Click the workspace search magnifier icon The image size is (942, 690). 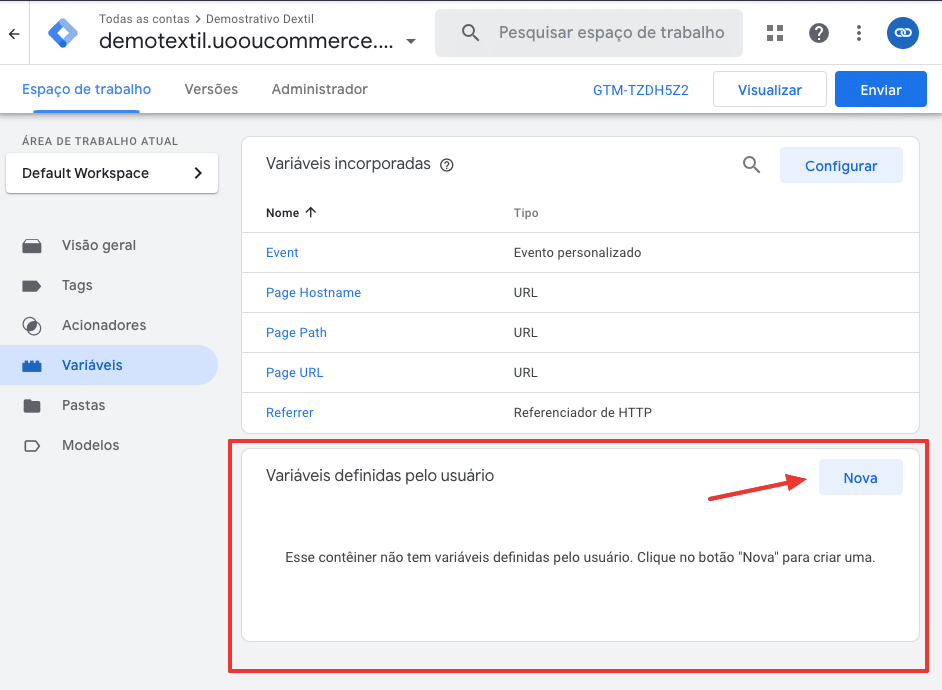470,32
